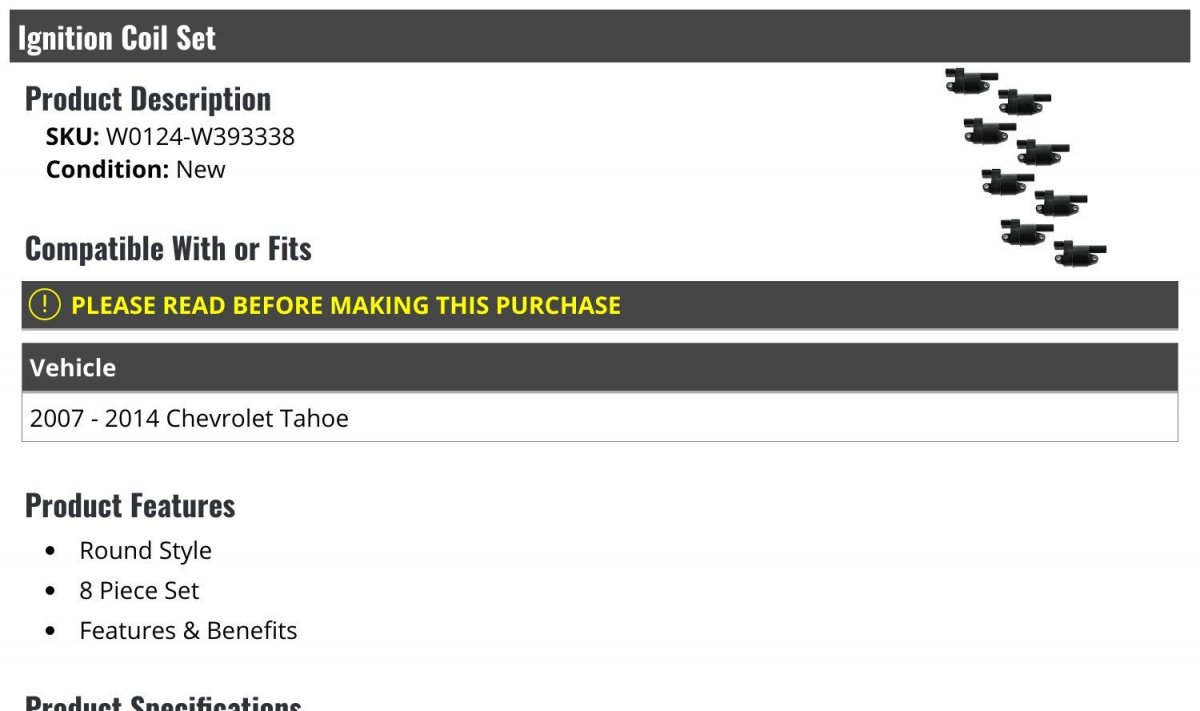Viewport: 1200px width, 711px height.
Task: Open the ignition coil set product image
Action: point(1026,168)
